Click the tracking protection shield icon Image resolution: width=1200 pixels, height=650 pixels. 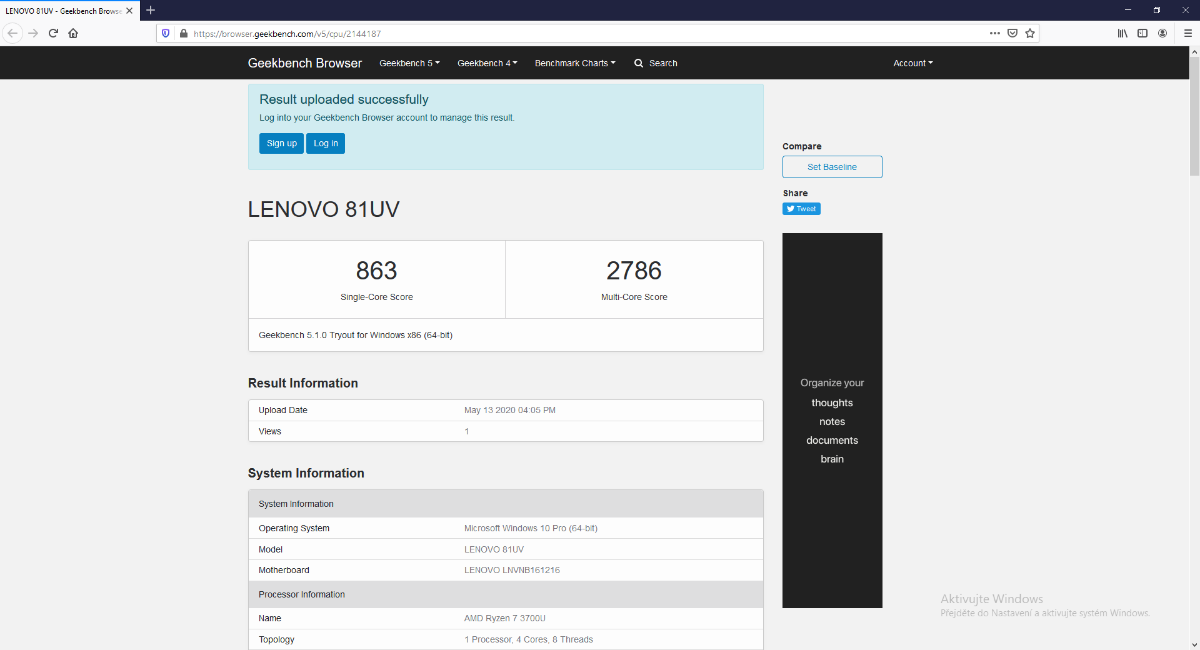(166, 33)
